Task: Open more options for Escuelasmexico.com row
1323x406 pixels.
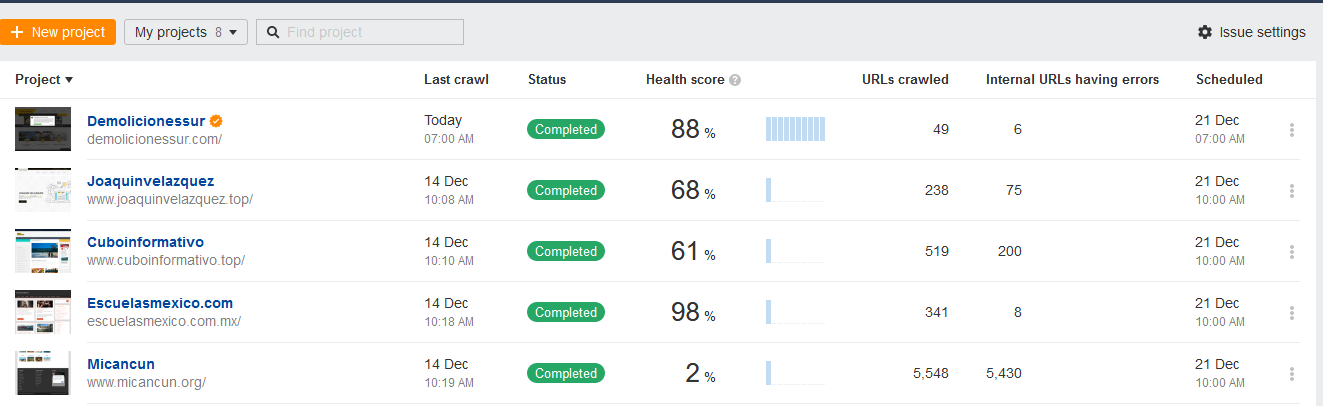Action: point(1292,313)
